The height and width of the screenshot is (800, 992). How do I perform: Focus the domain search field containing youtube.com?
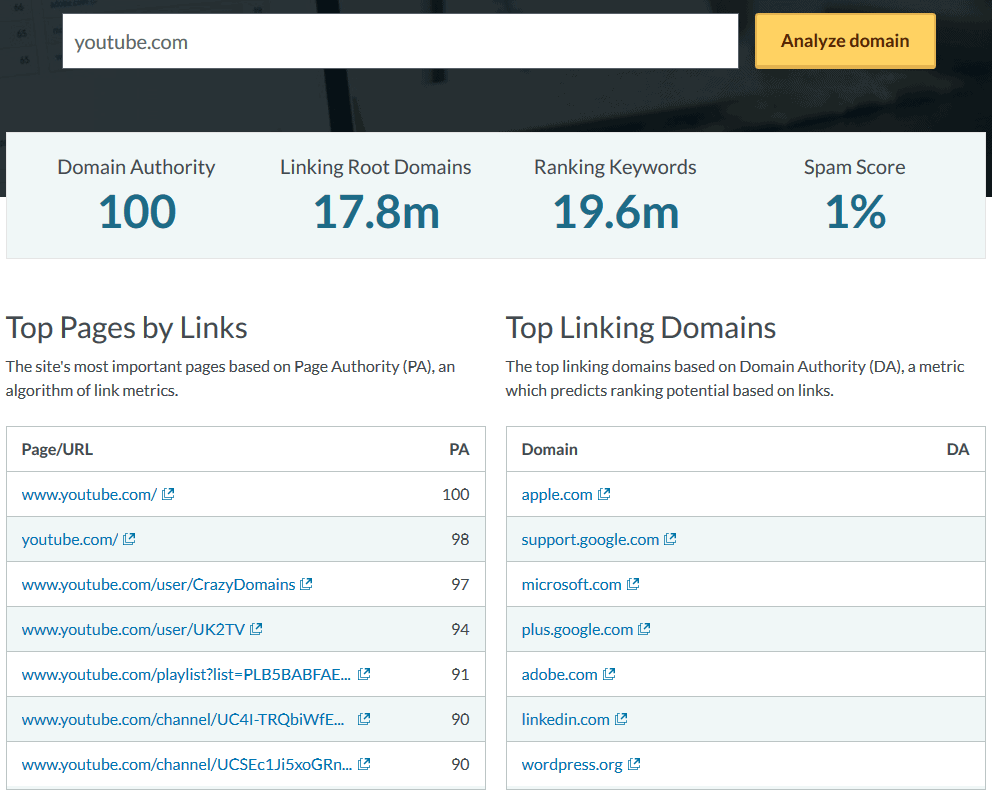coord(400,41)
